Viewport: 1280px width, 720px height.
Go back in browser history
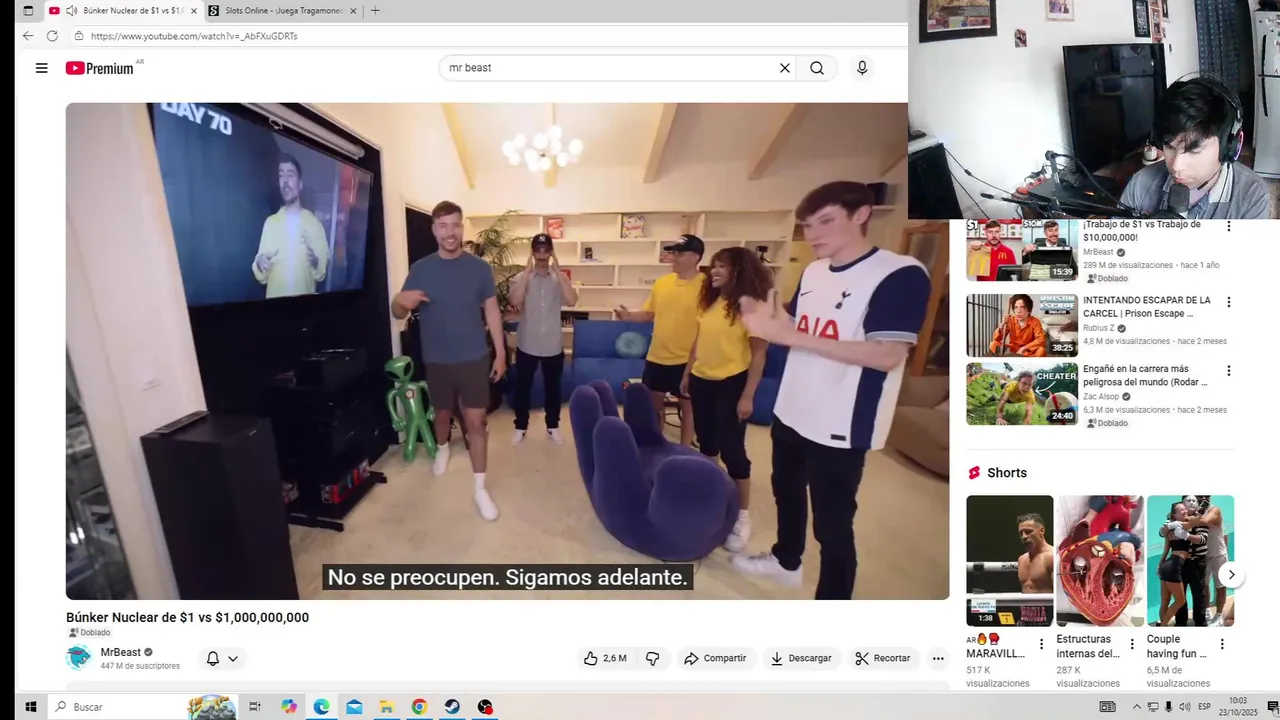click(x=28, y=36)
